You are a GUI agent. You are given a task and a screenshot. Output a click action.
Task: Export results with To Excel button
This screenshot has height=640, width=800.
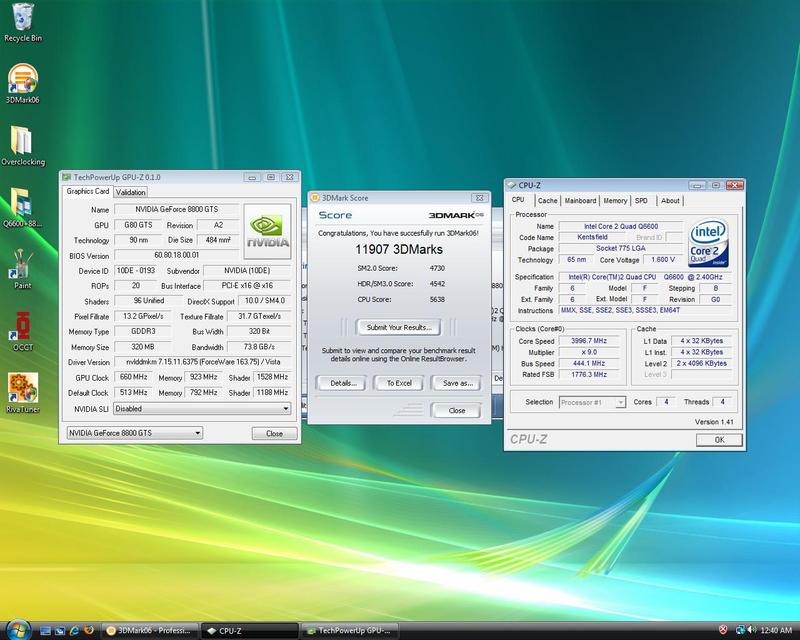(399, 383)
